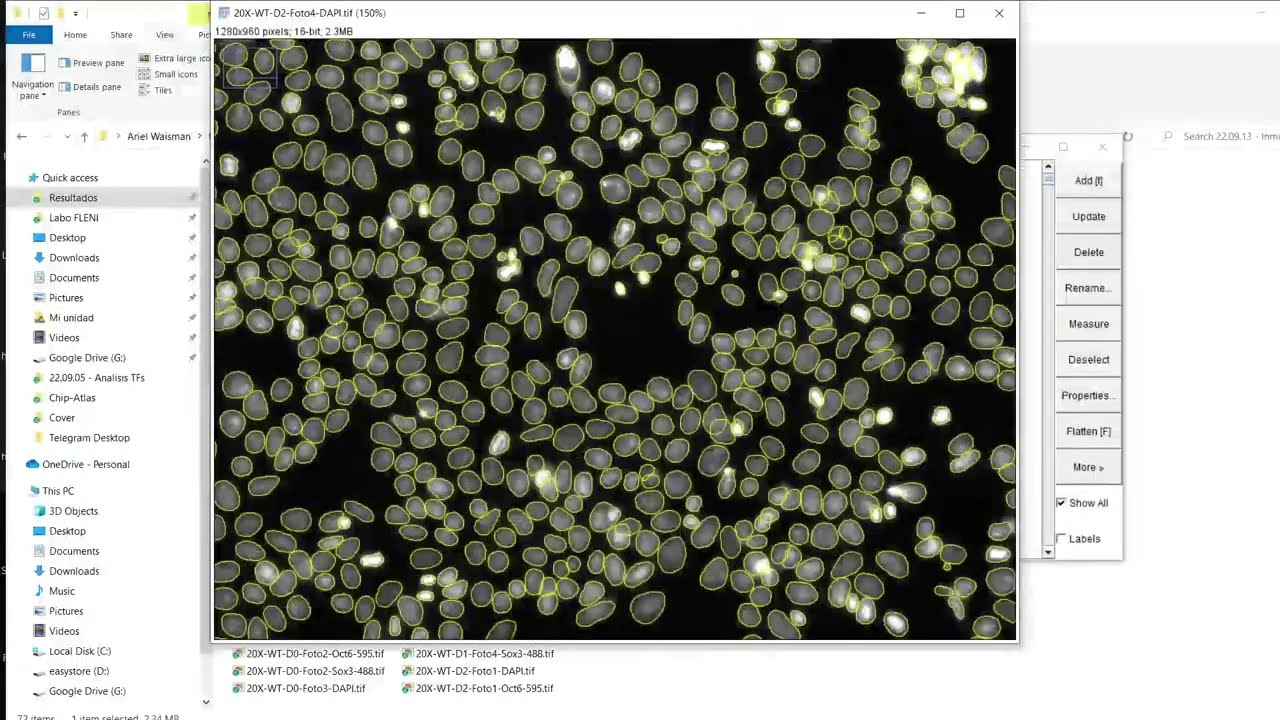This screenshot has height=720, width=1280.
Task: Select file 20X-WT-D0-Foto3-DAPI.tif
Action: 299,688
